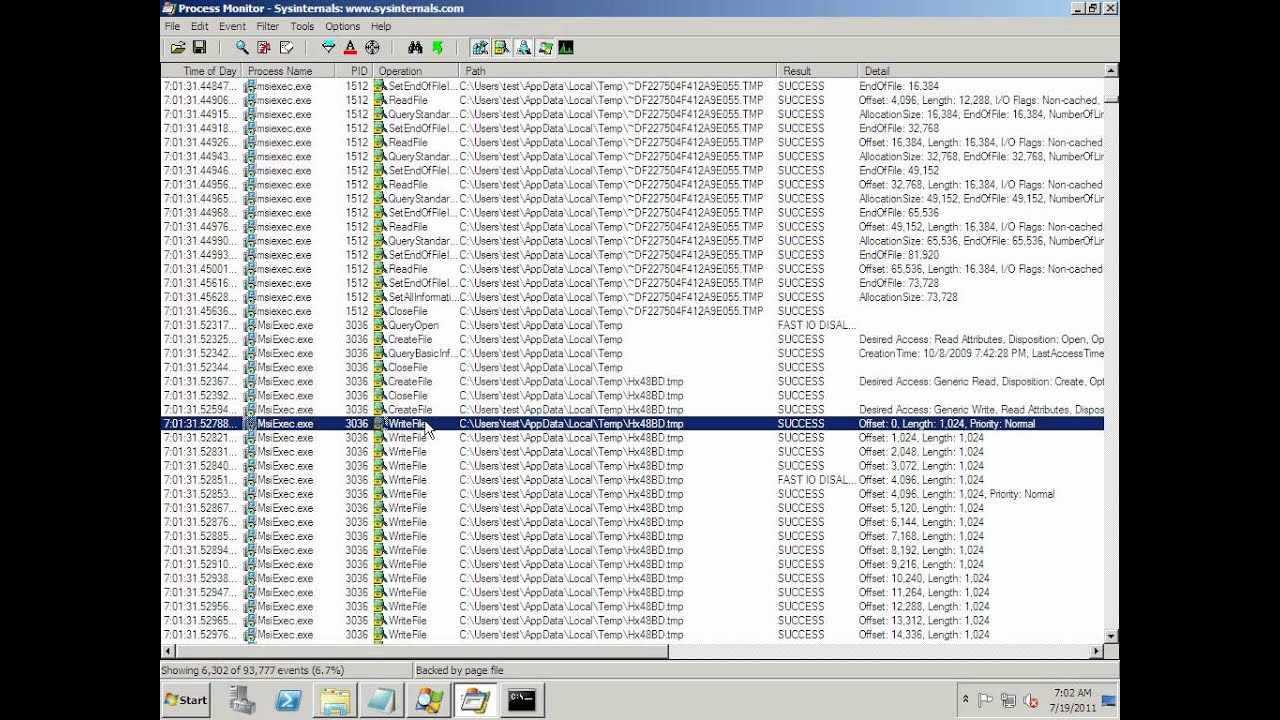Image resolution: width=1280 pixels, height=720 pixels.
Task: Select the QueryOpen row for the Temp folder
Action: 632,326
